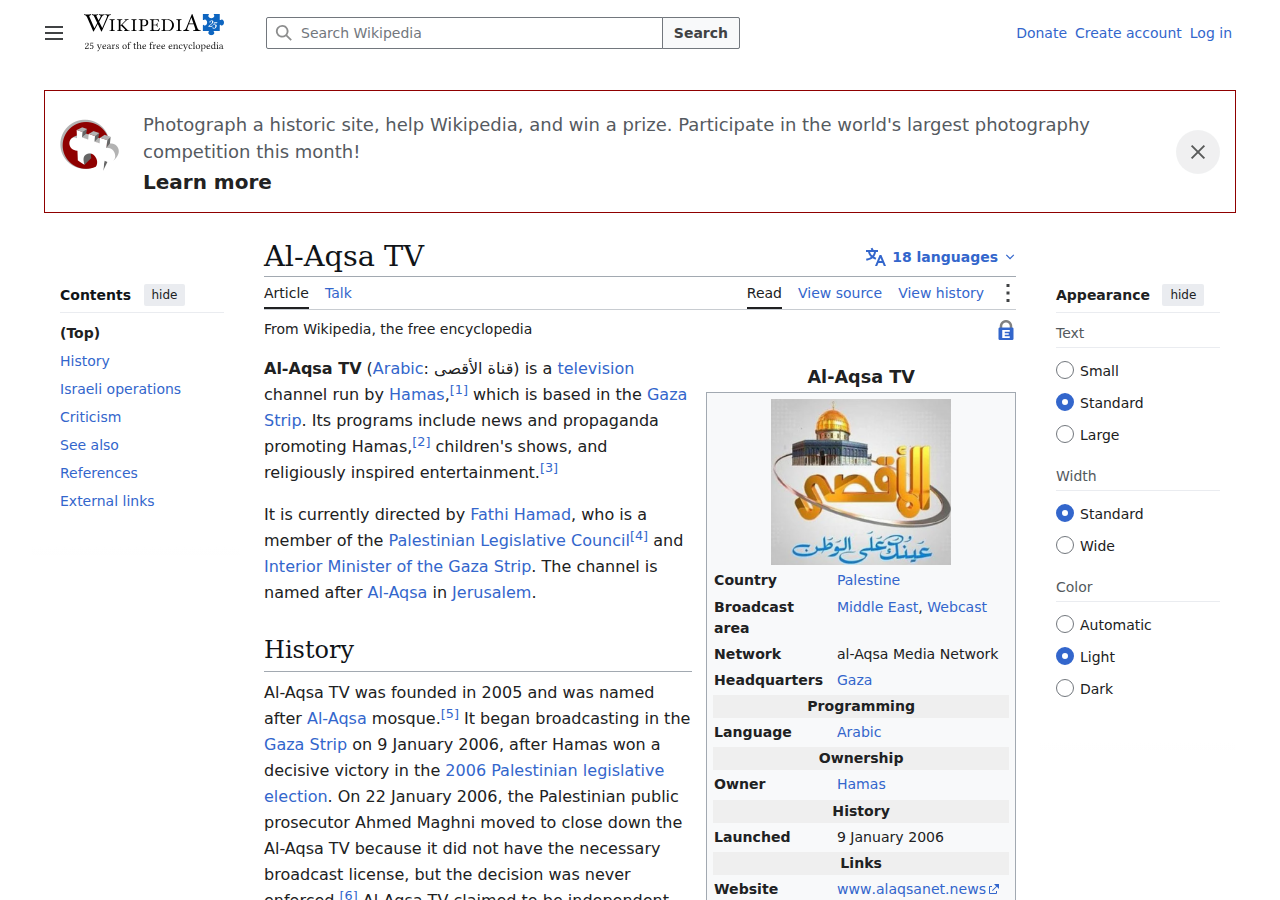Jump to Israeli operations section

click(120, 389)
